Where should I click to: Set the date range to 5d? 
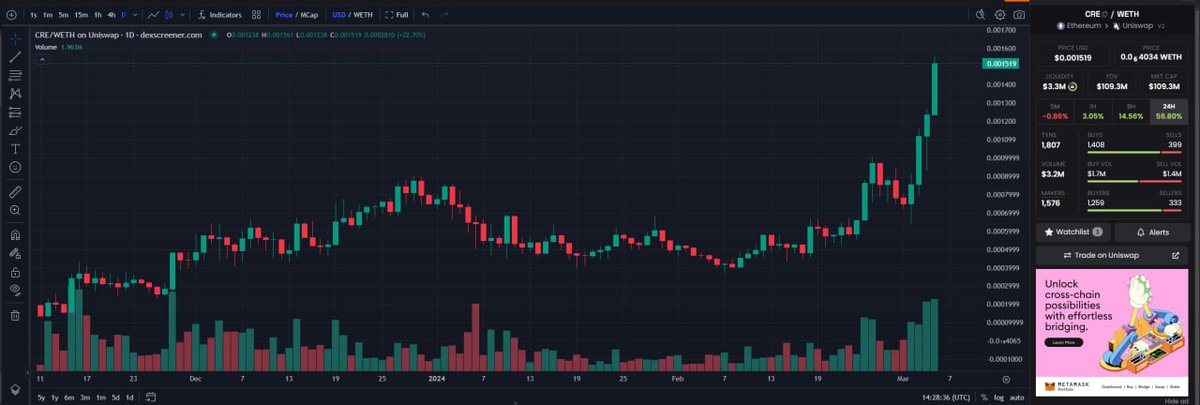[x=115, y=397]
